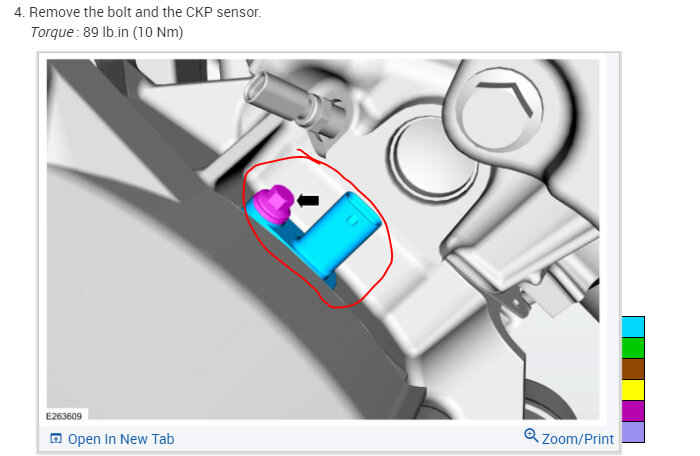Pick the cyan color swatch
This screenshot has width=700, height=456.
pos(633,327)
